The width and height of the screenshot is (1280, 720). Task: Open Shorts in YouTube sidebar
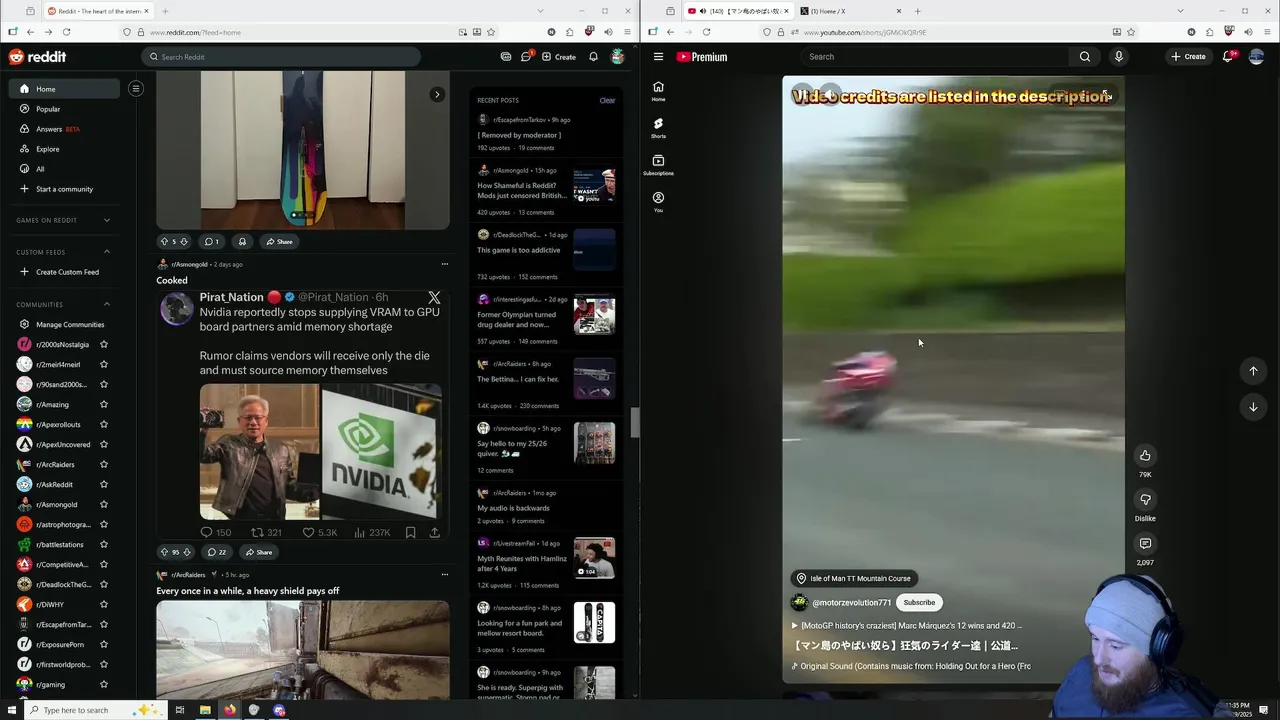[658, 128]
